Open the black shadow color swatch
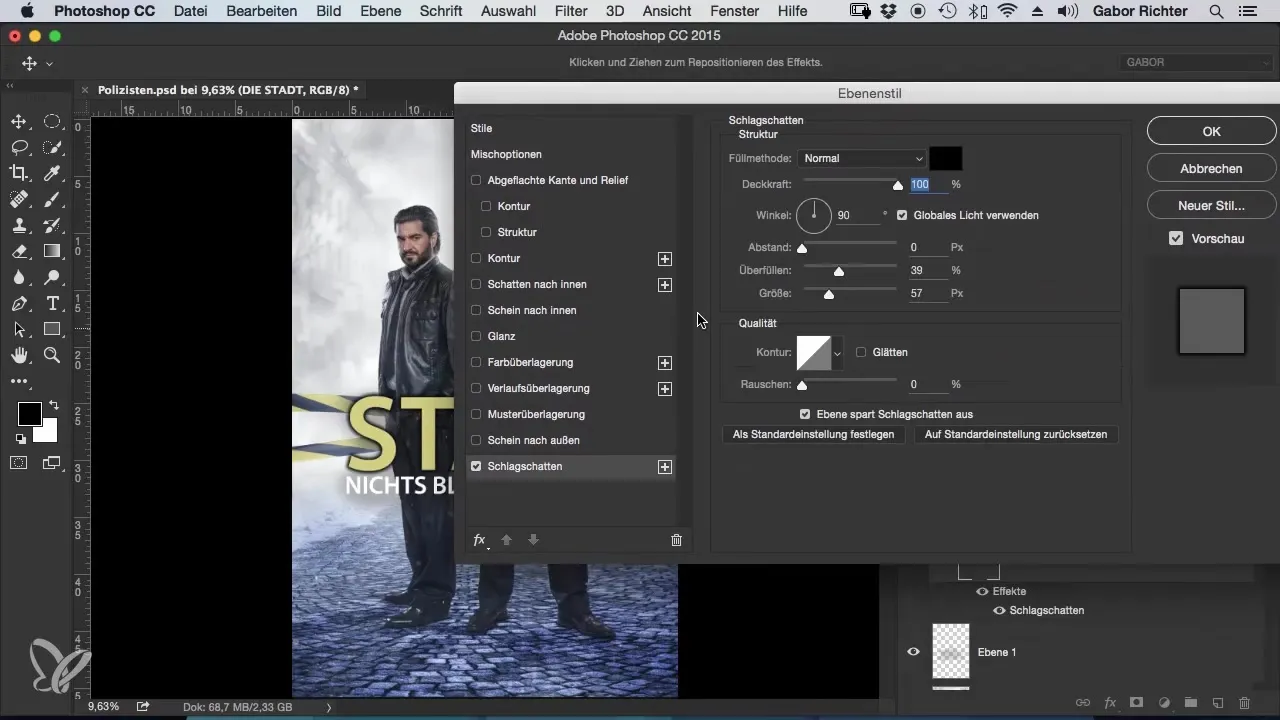 [945, 158]
